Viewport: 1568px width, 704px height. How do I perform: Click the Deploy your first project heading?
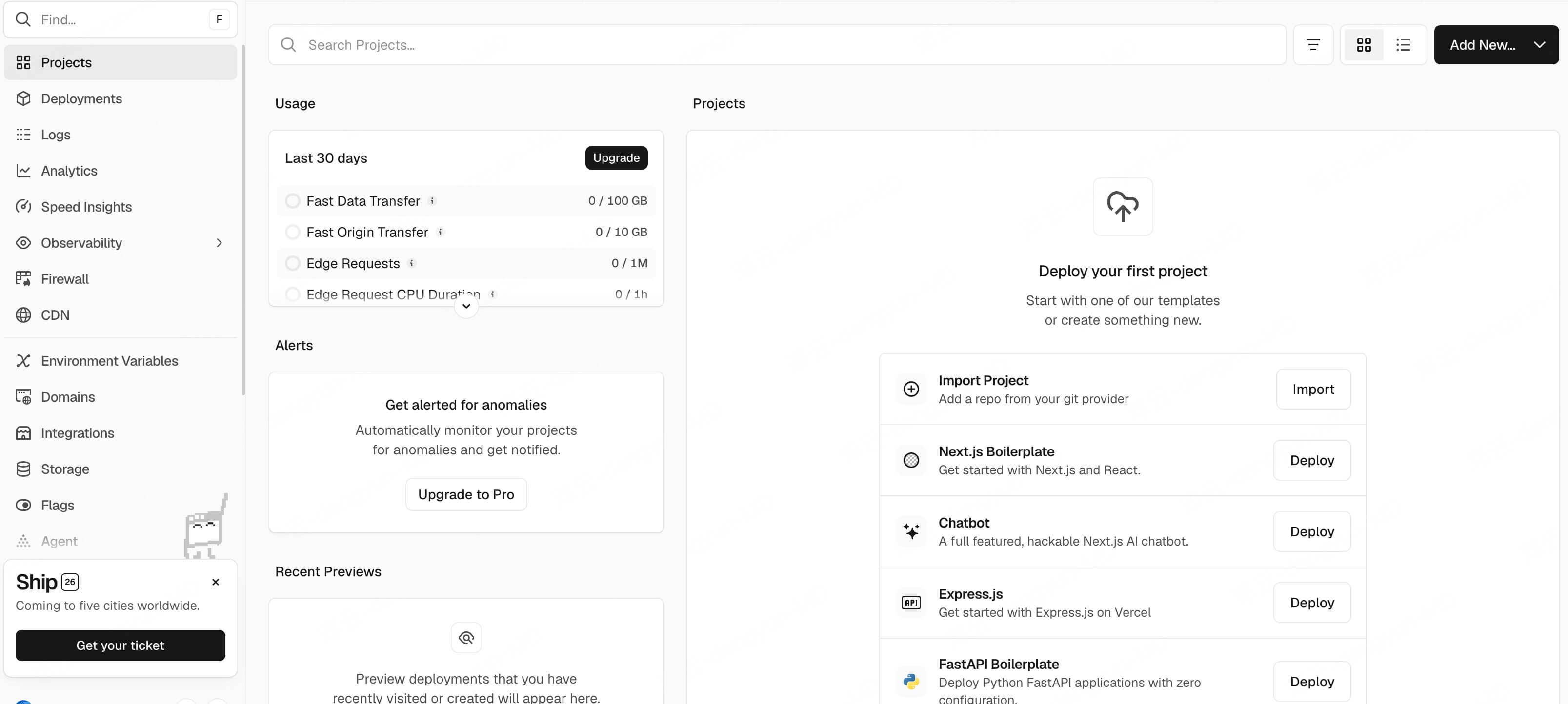click(1123, 271)
